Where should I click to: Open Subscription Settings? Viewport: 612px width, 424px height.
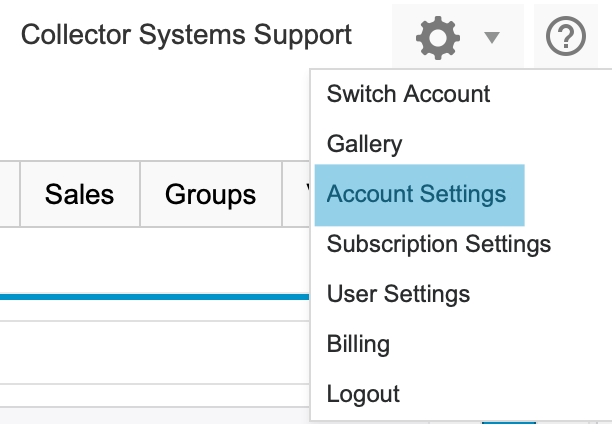click(x=438, y=244)
